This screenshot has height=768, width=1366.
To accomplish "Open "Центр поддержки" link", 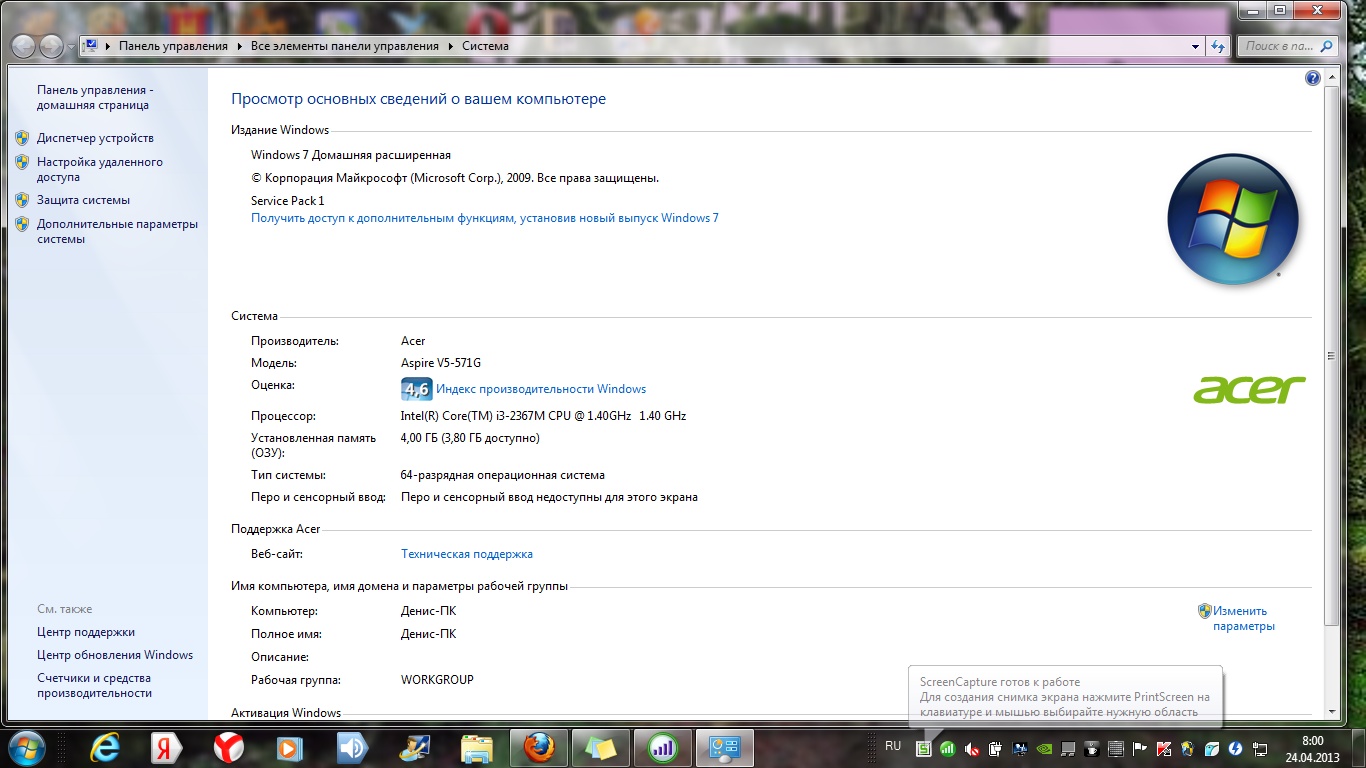I will (x=86, y=632).
